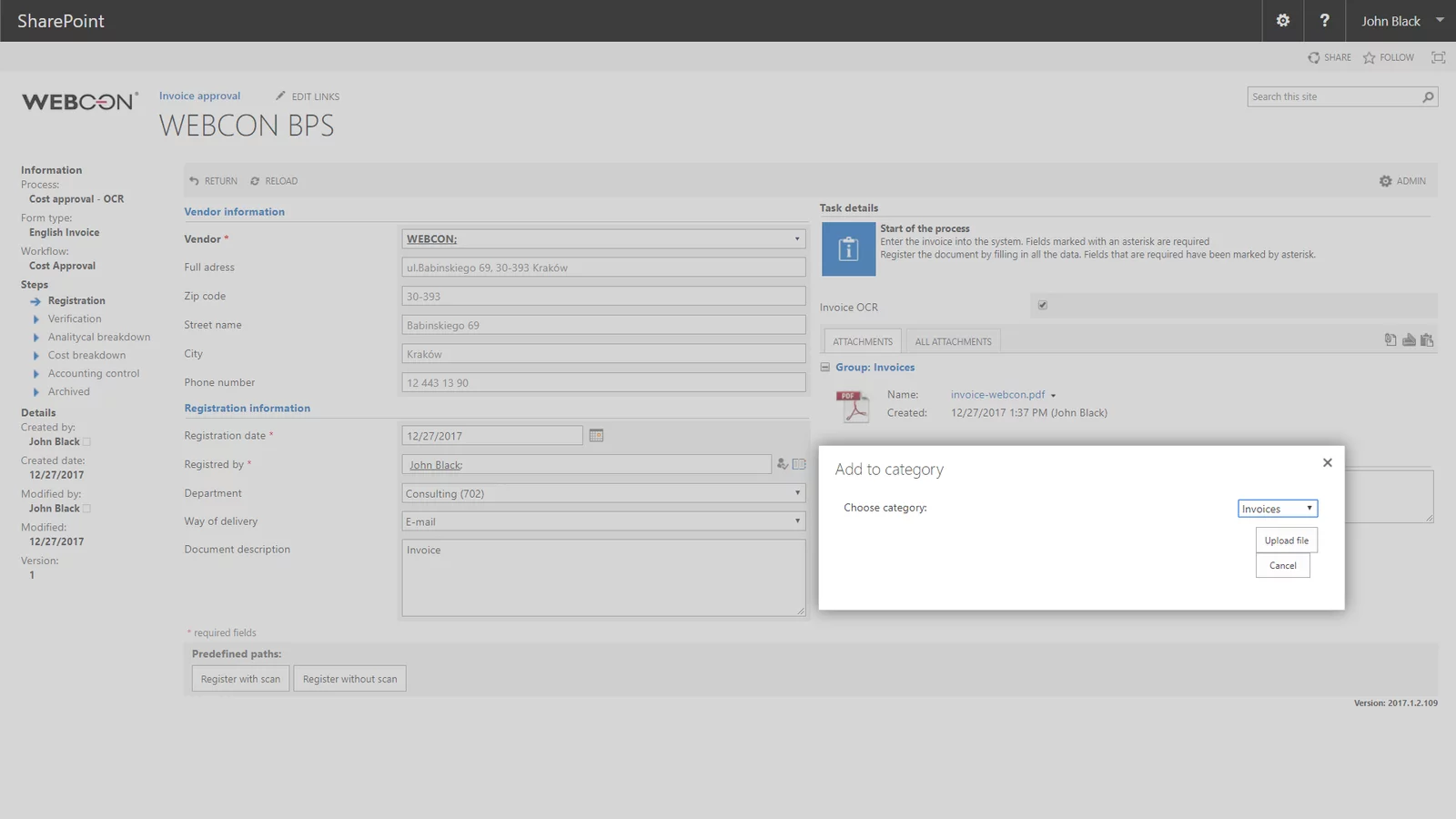Click Cancel in Add to category dialog
Viewport: 1456px width, 819px height.
[1283, 566]
